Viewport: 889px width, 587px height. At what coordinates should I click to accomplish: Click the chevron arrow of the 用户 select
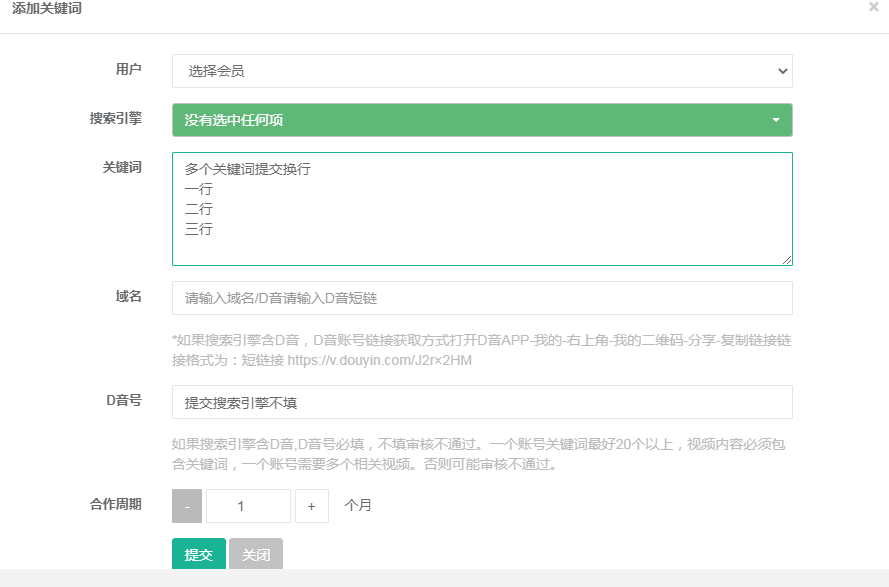click(782, 71)
